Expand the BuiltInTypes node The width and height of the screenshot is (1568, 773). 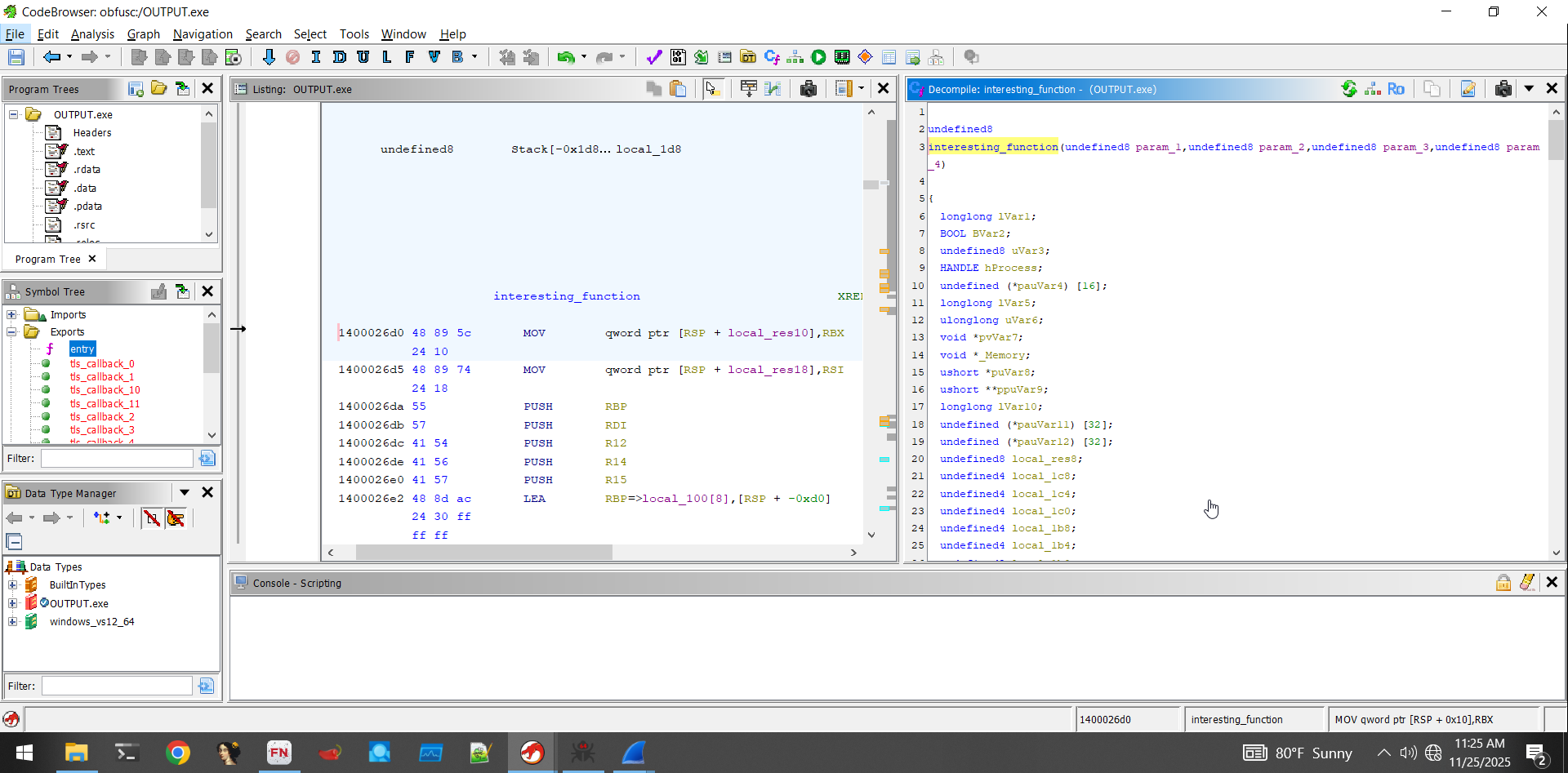point(12,585)
